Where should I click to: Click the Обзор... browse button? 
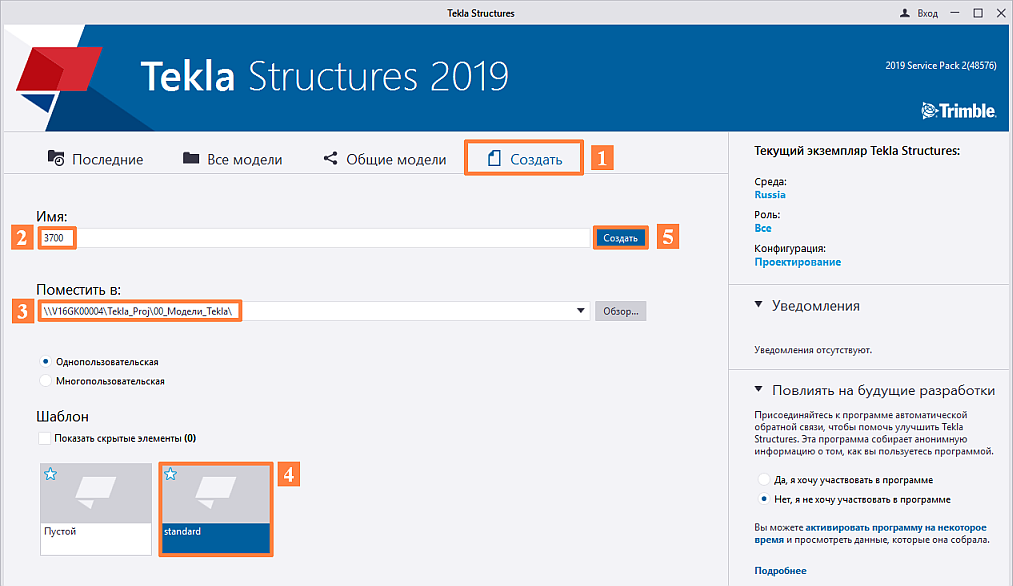tap(620, 311)
